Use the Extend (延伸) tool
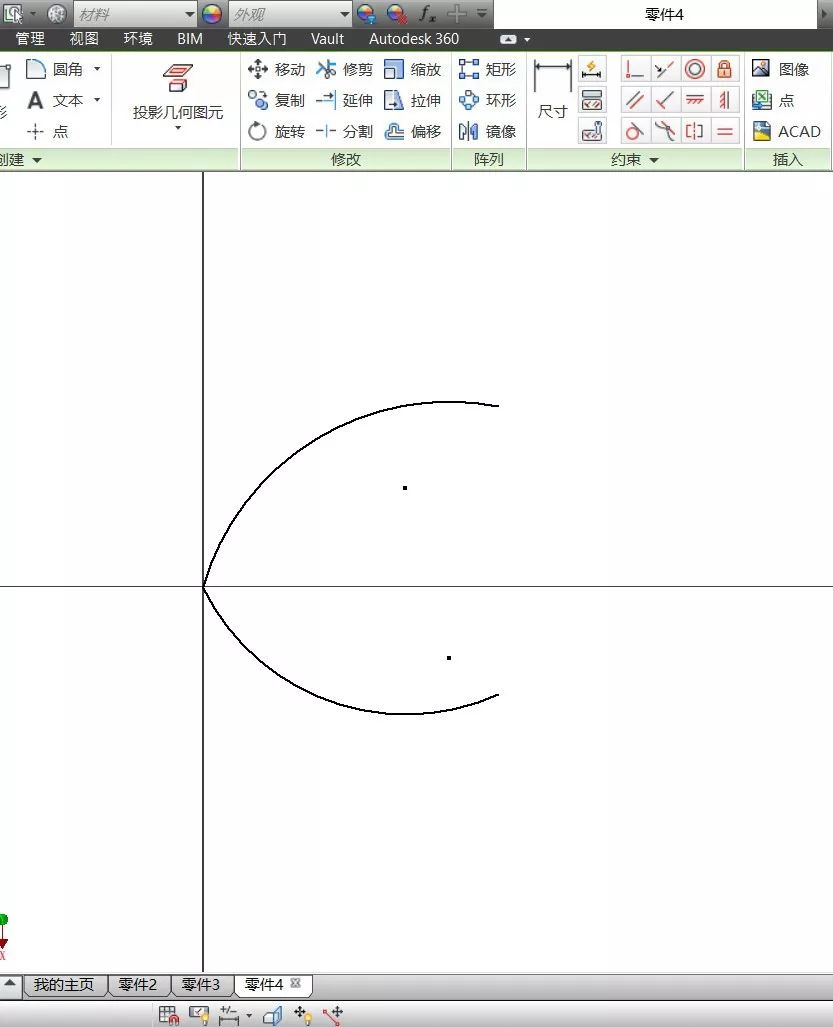833x1027 pixels. [x=344, y=100]
